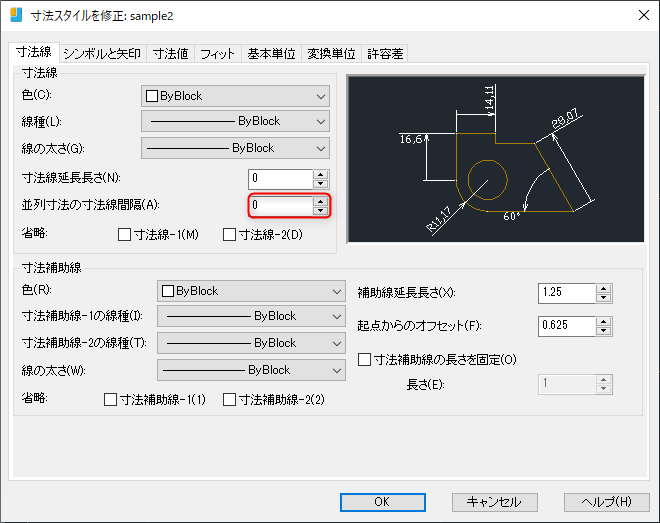Click the application icon in the title bar

click(16, 15)
